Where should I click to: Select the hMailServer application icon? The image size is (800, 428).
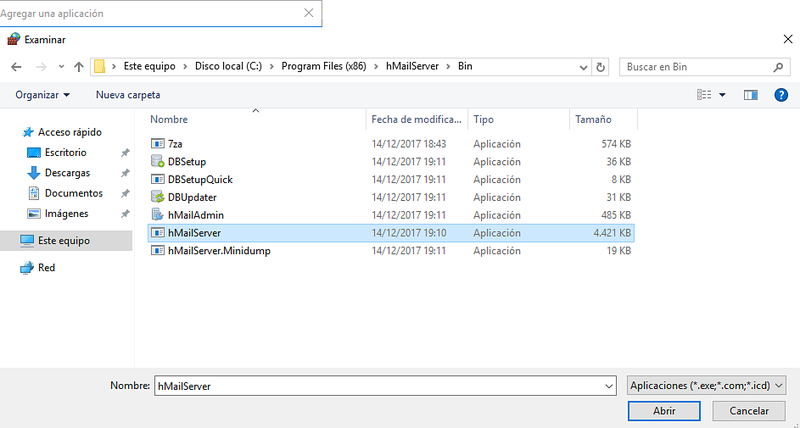[x=158, y=233]
